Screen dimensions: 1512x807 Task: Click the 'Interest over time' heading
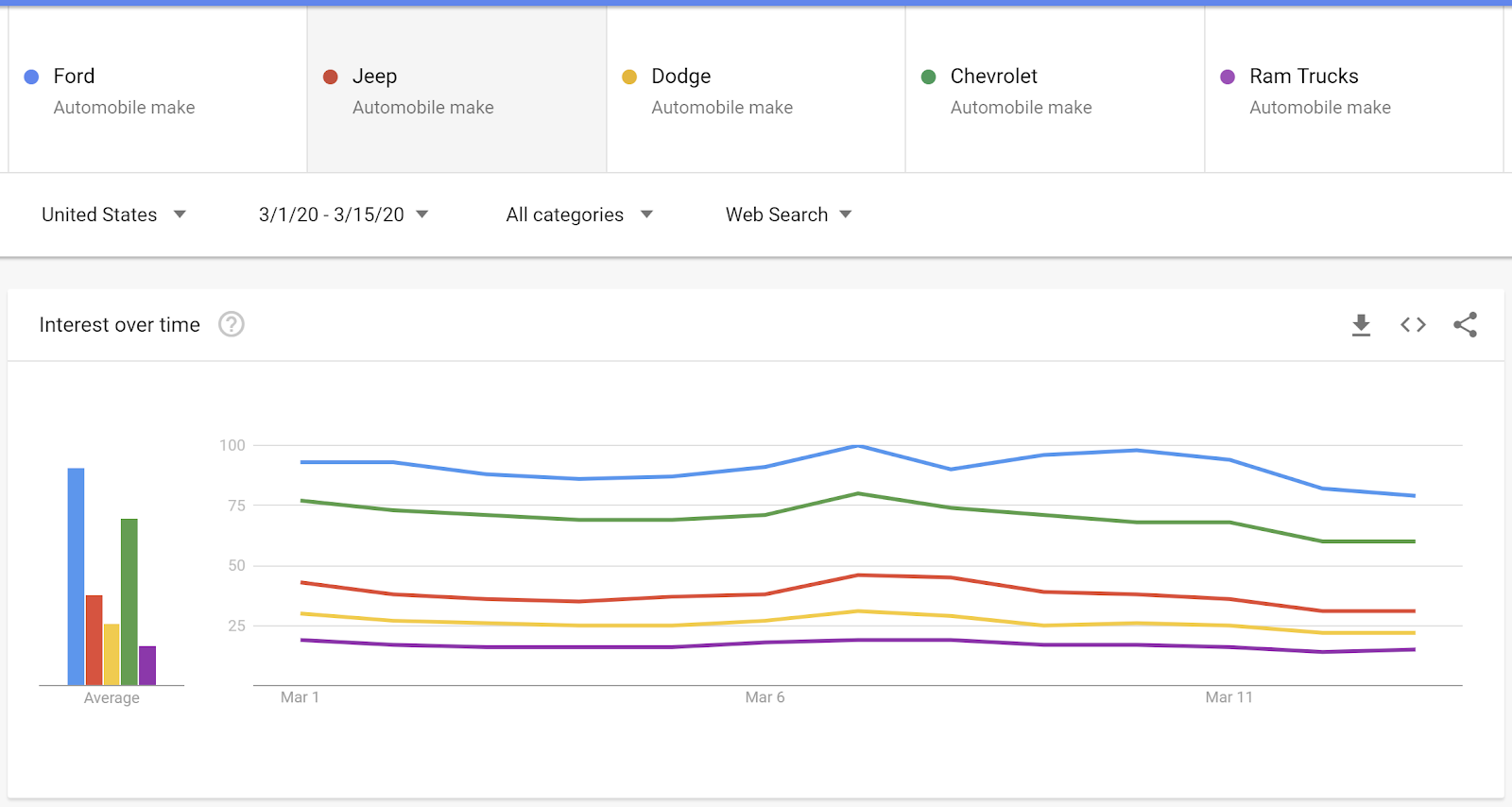click(x=120, y=325)
